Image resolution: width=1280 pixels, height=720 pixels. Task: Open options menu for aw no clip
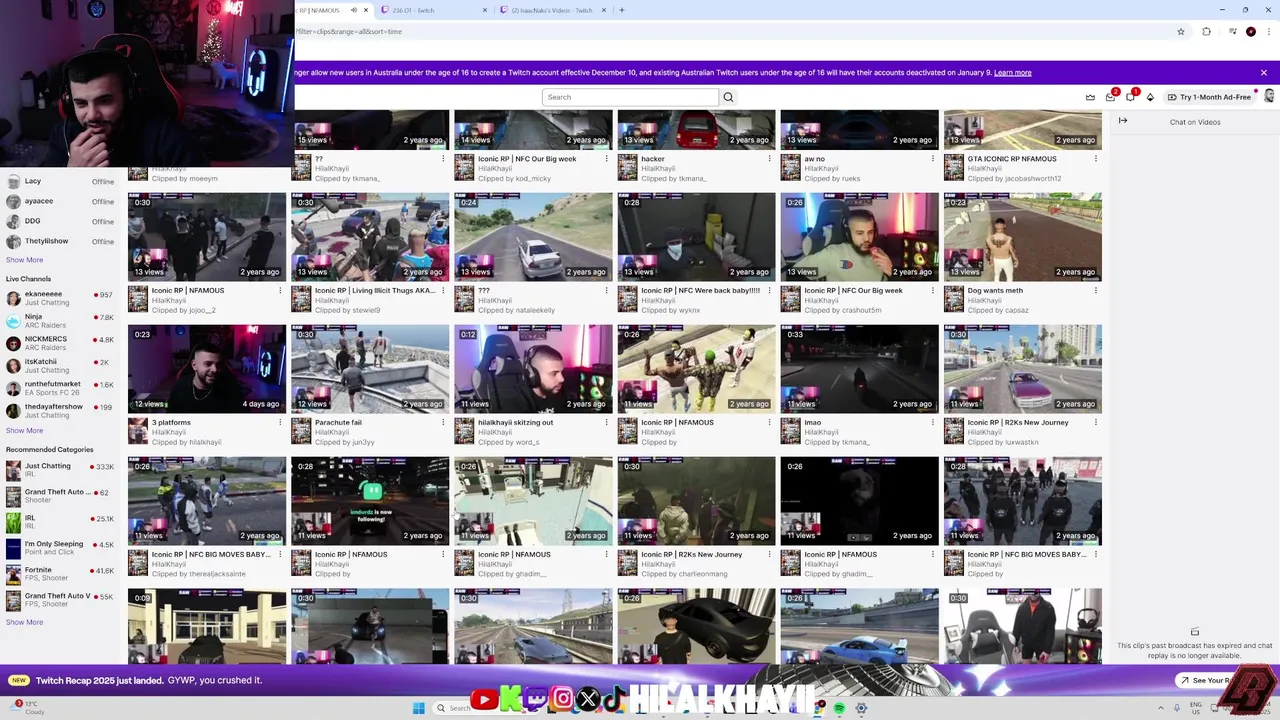click(932, 159)
